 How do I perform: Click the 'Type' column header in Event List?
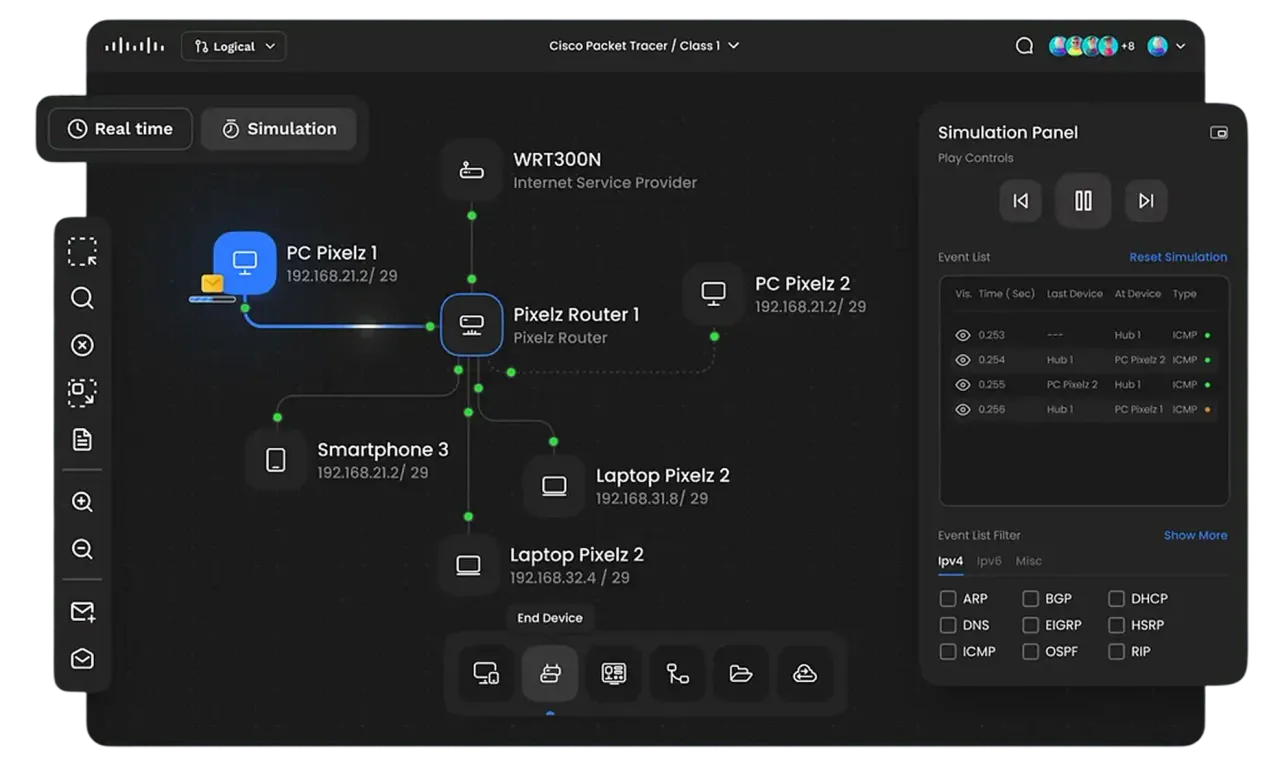[x=1184, y=294]
